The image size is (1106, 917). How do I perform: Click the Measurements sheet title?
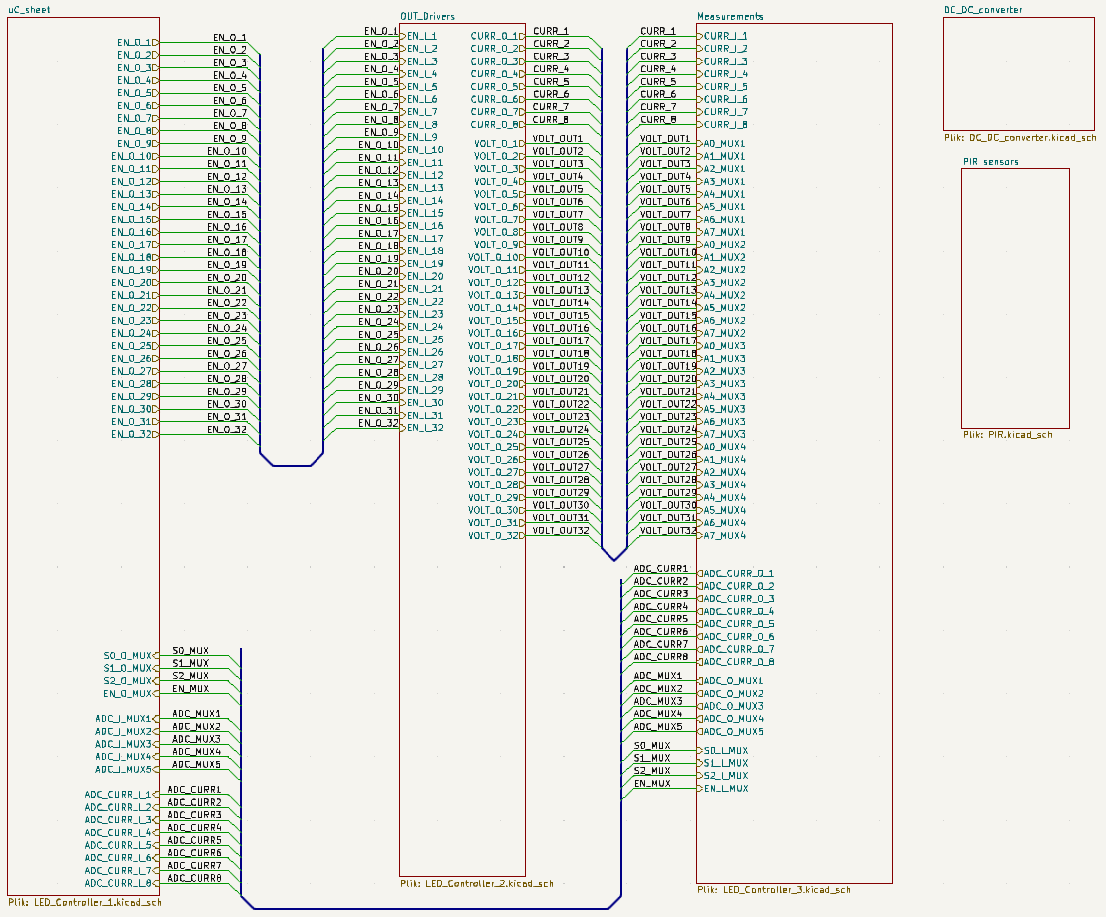[x=730, y=17]
